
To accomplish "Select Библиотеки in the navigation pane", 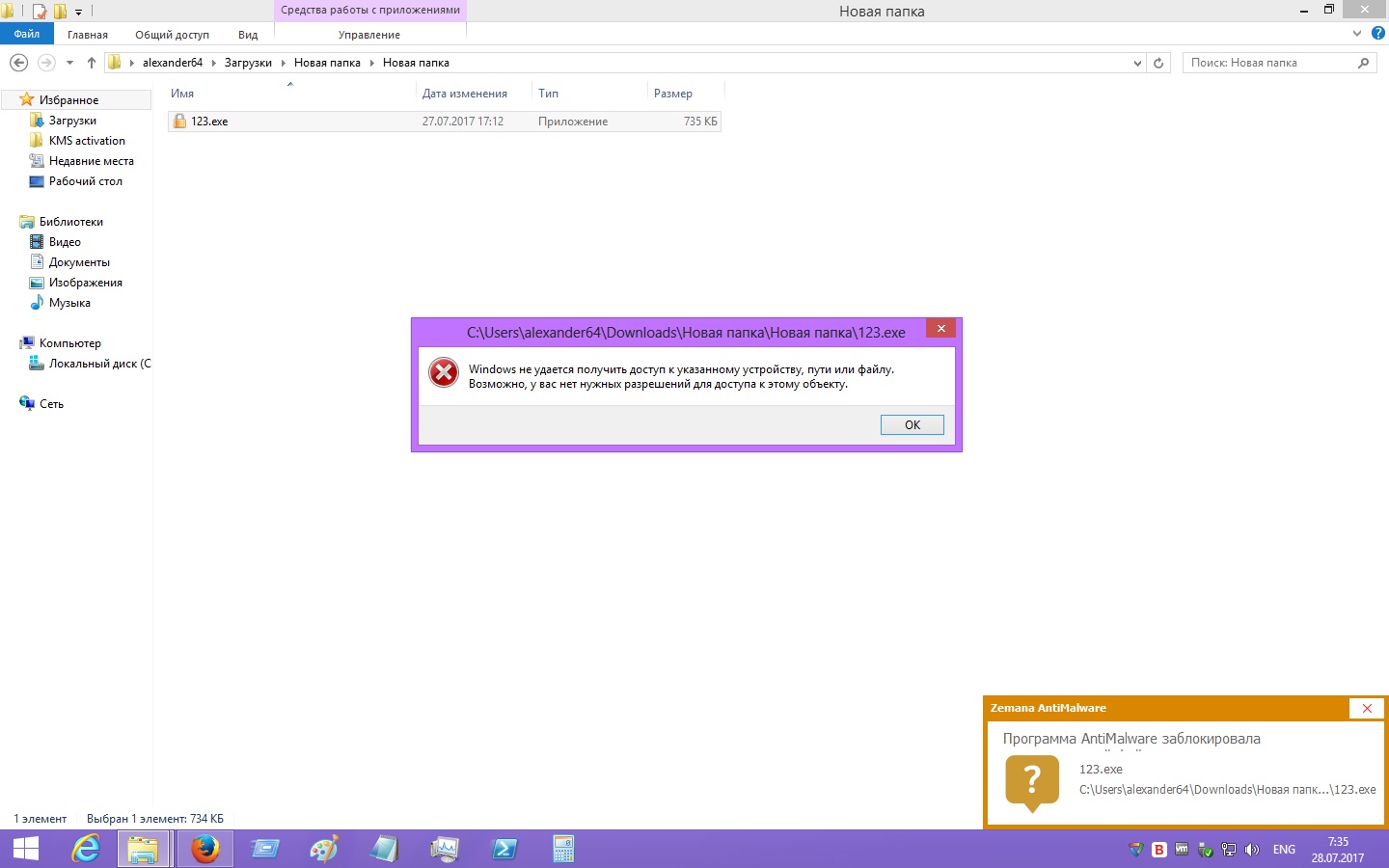I will pos(70,222).
